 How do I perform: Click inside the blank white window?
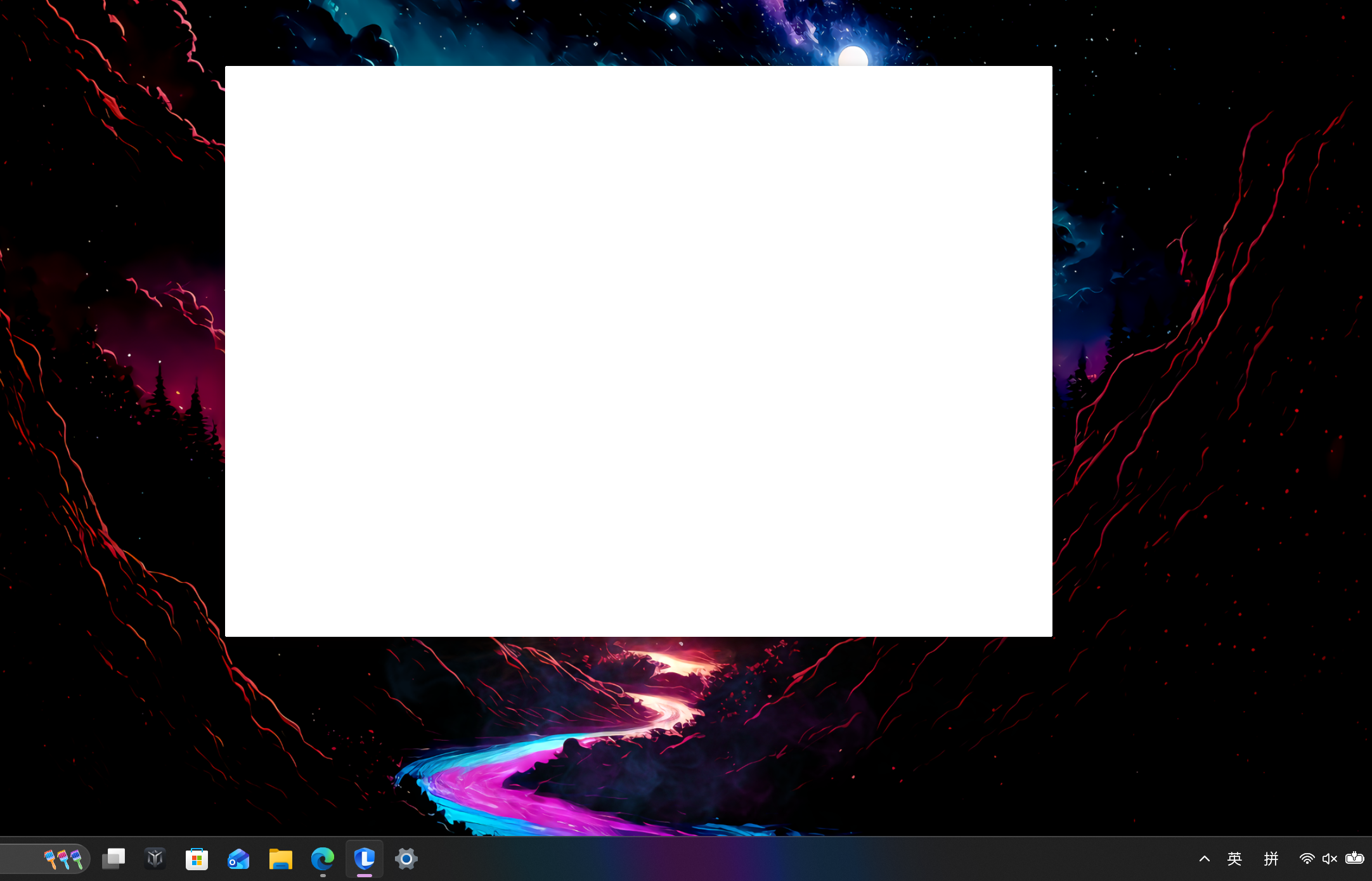click(638, 351)
